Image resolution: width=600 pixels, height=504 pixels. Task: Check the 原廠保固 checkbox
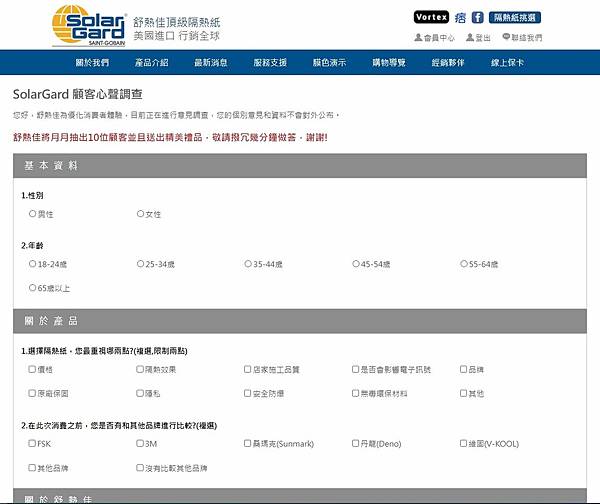pyautogui.click(x=32, y=393)
